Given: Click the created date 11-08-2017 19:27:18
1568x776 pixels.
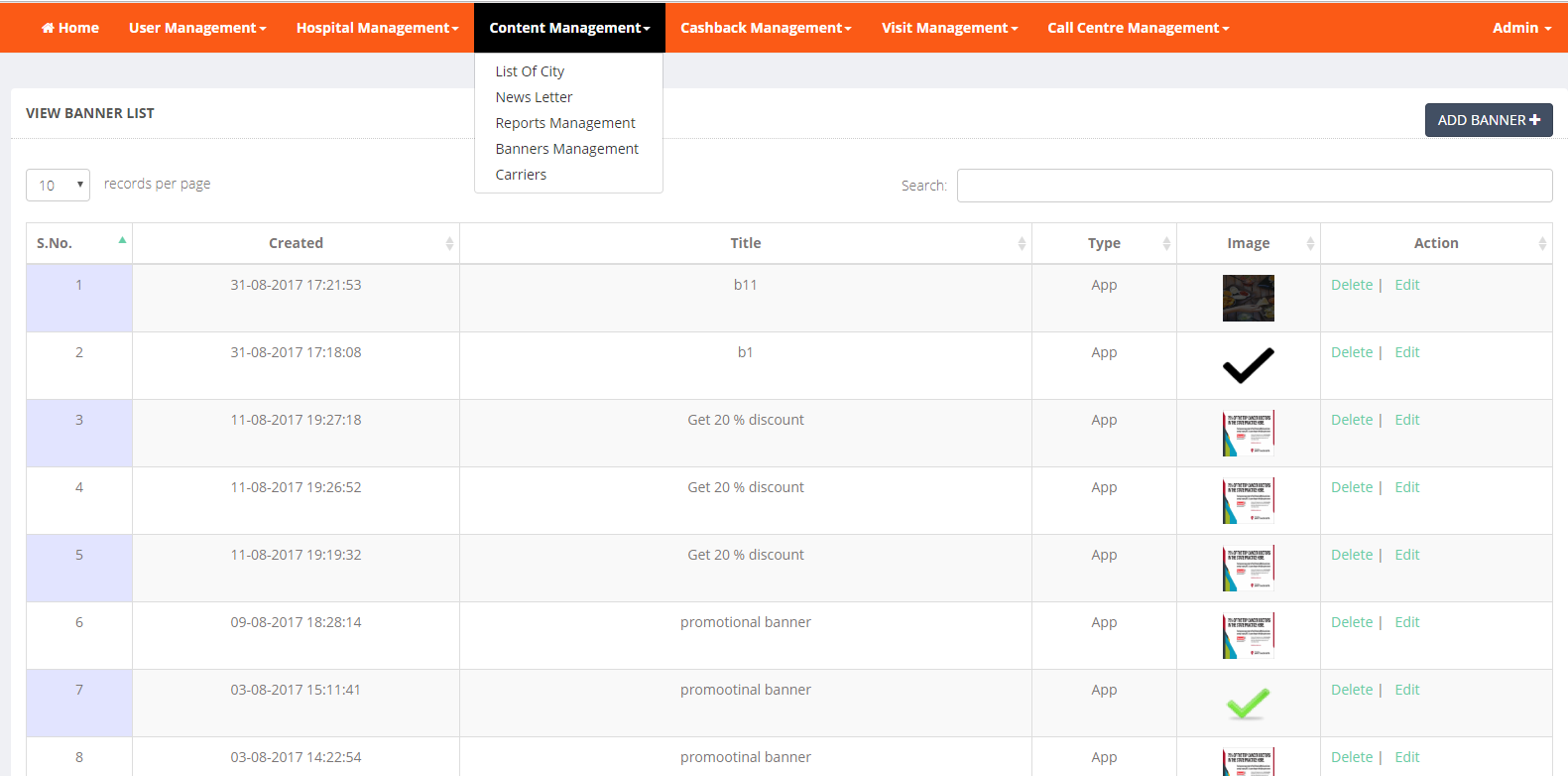Looking at the screenshot, I should (x=296, y=420).
